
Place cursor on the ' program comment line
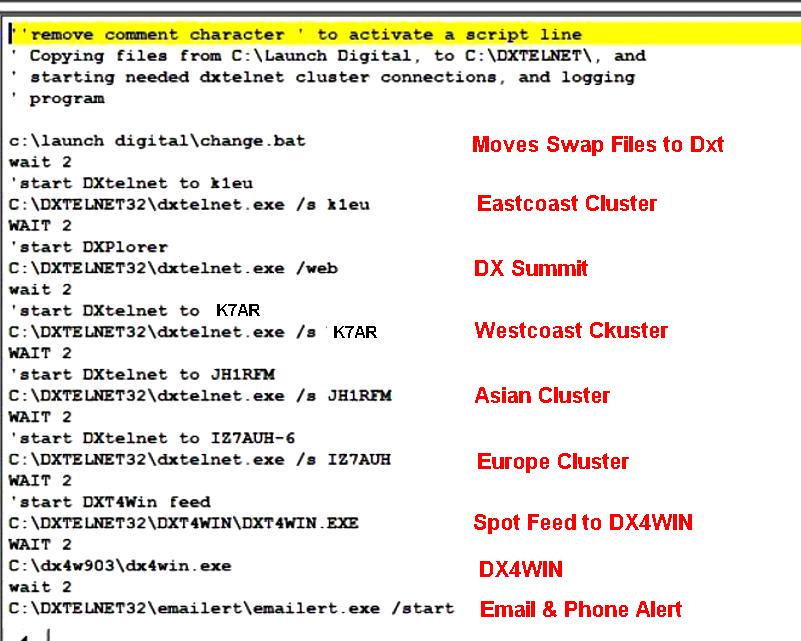click(x=57, y=99)
